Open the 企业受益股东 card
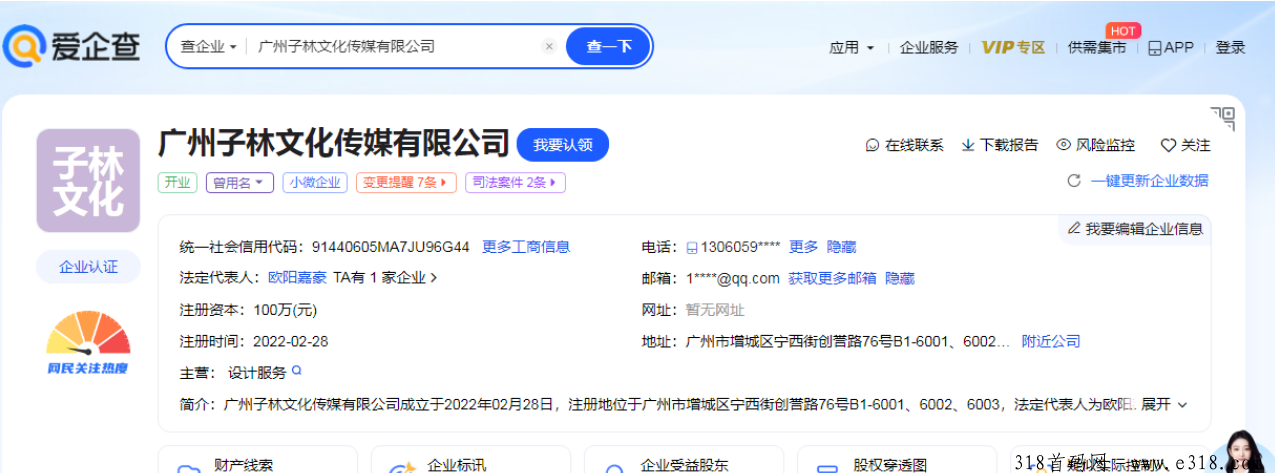This screenshot has width=1275, height=473. [x=684, y=461]
